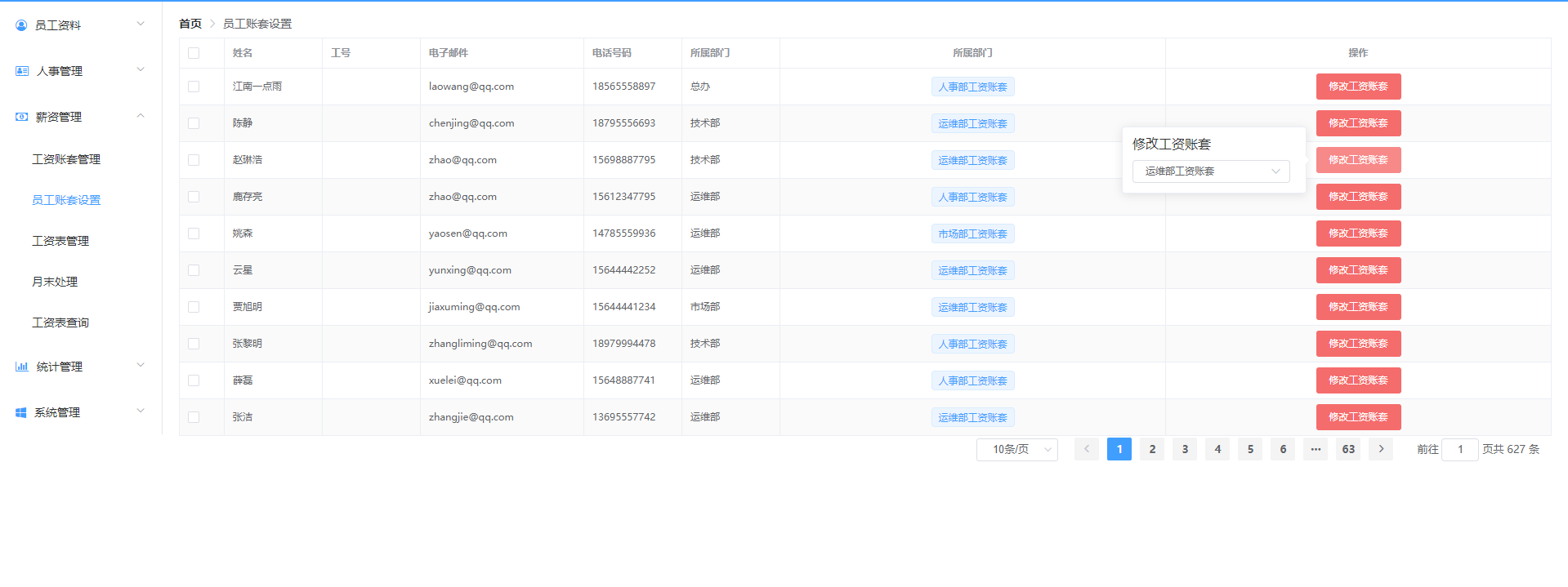Click the previous page left arrow
The width and height of the screenshot is (1568, 587).
(1087, 449)
